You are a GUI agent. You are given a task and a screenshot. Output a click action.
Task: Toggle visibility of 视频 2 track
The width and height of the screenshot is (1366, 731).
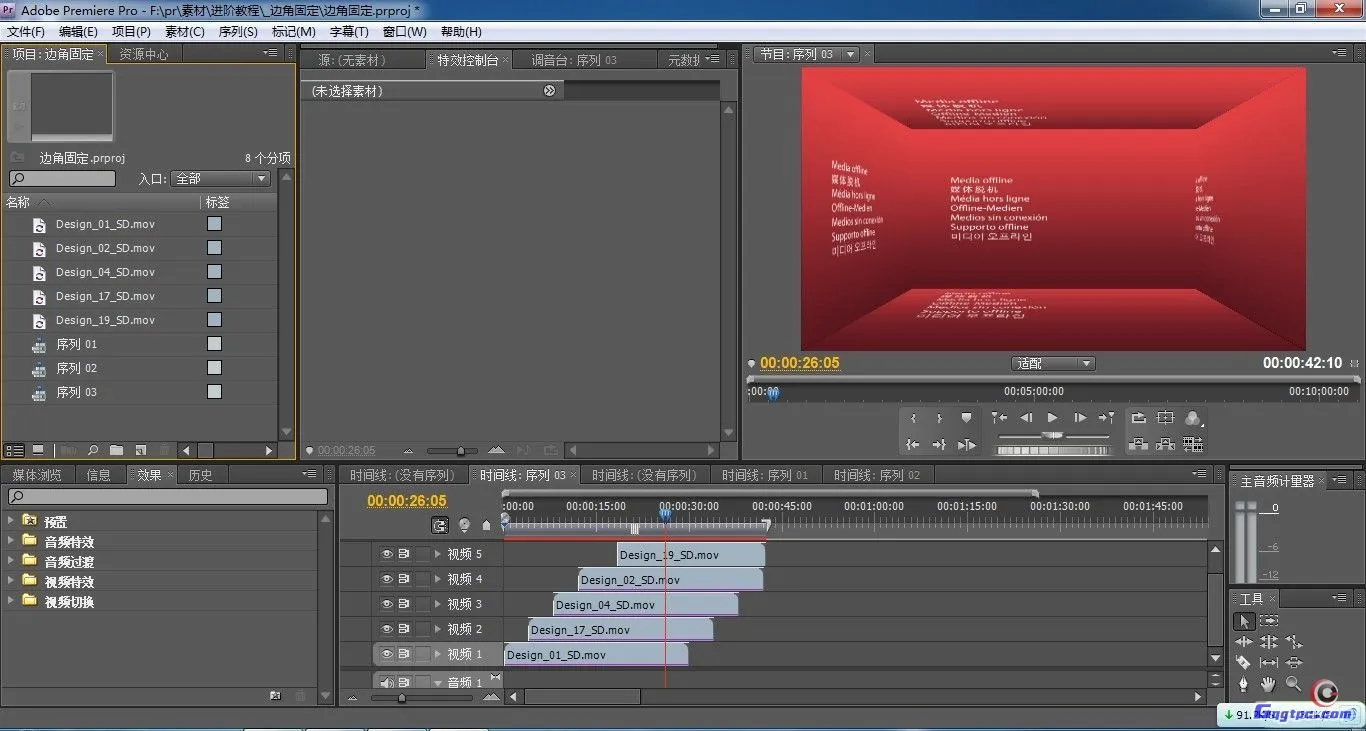coord(386,629)
